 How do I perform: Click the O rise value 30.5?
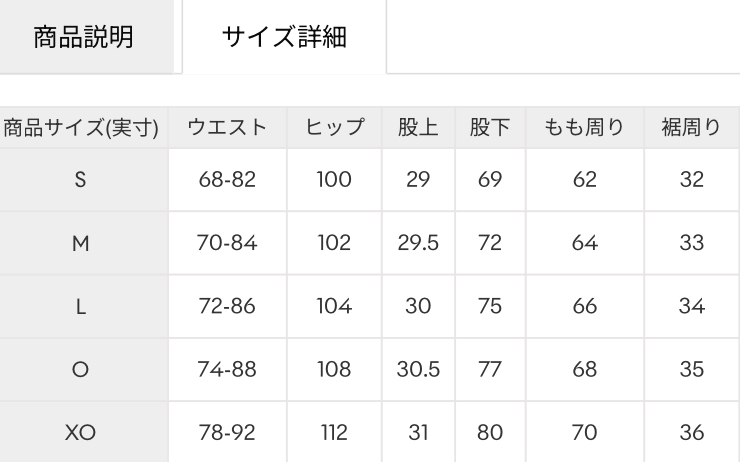[x=419, y=369]
